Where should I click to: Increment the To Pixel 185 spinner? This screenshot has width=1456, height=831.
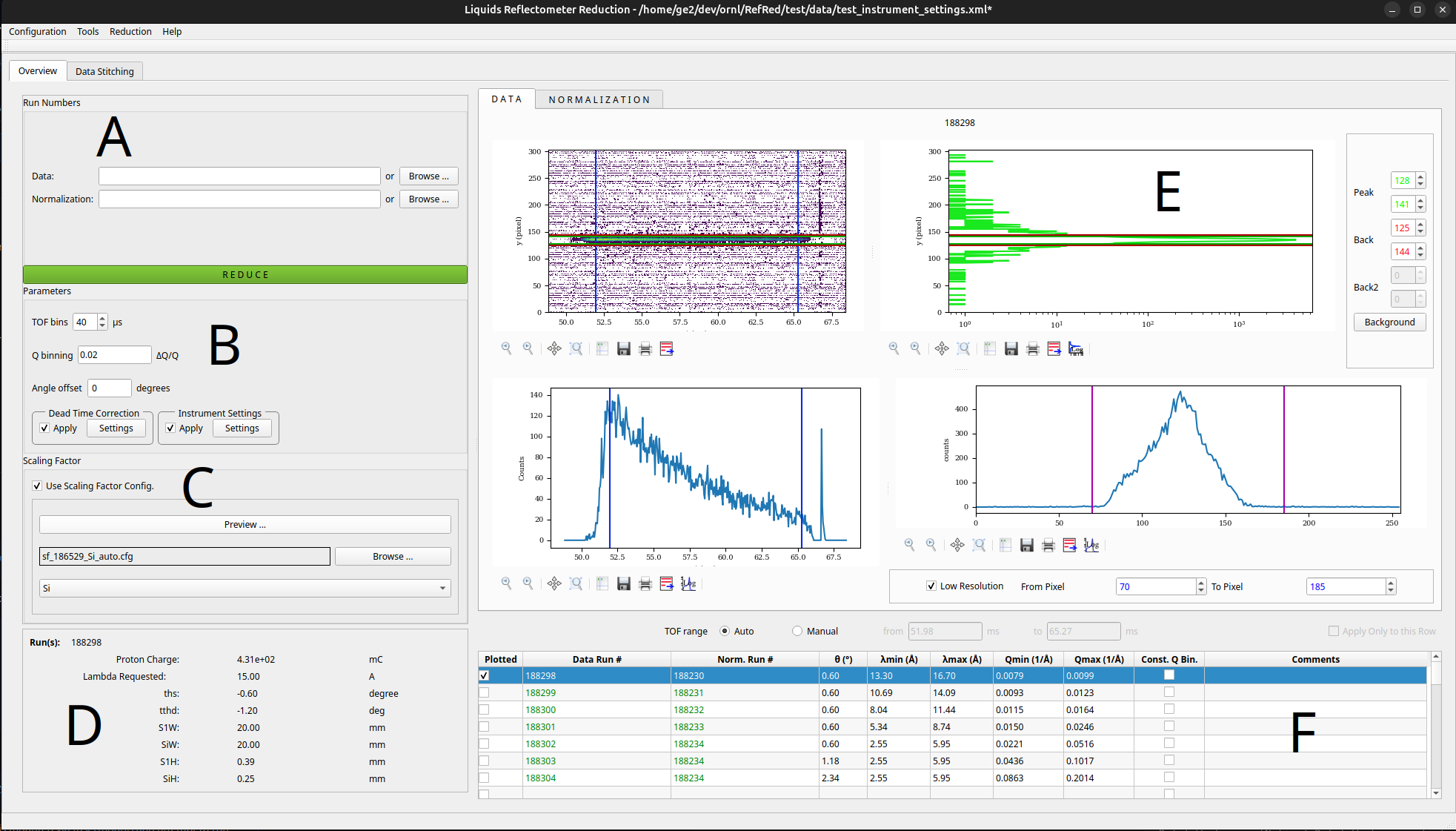point(1391,583)
